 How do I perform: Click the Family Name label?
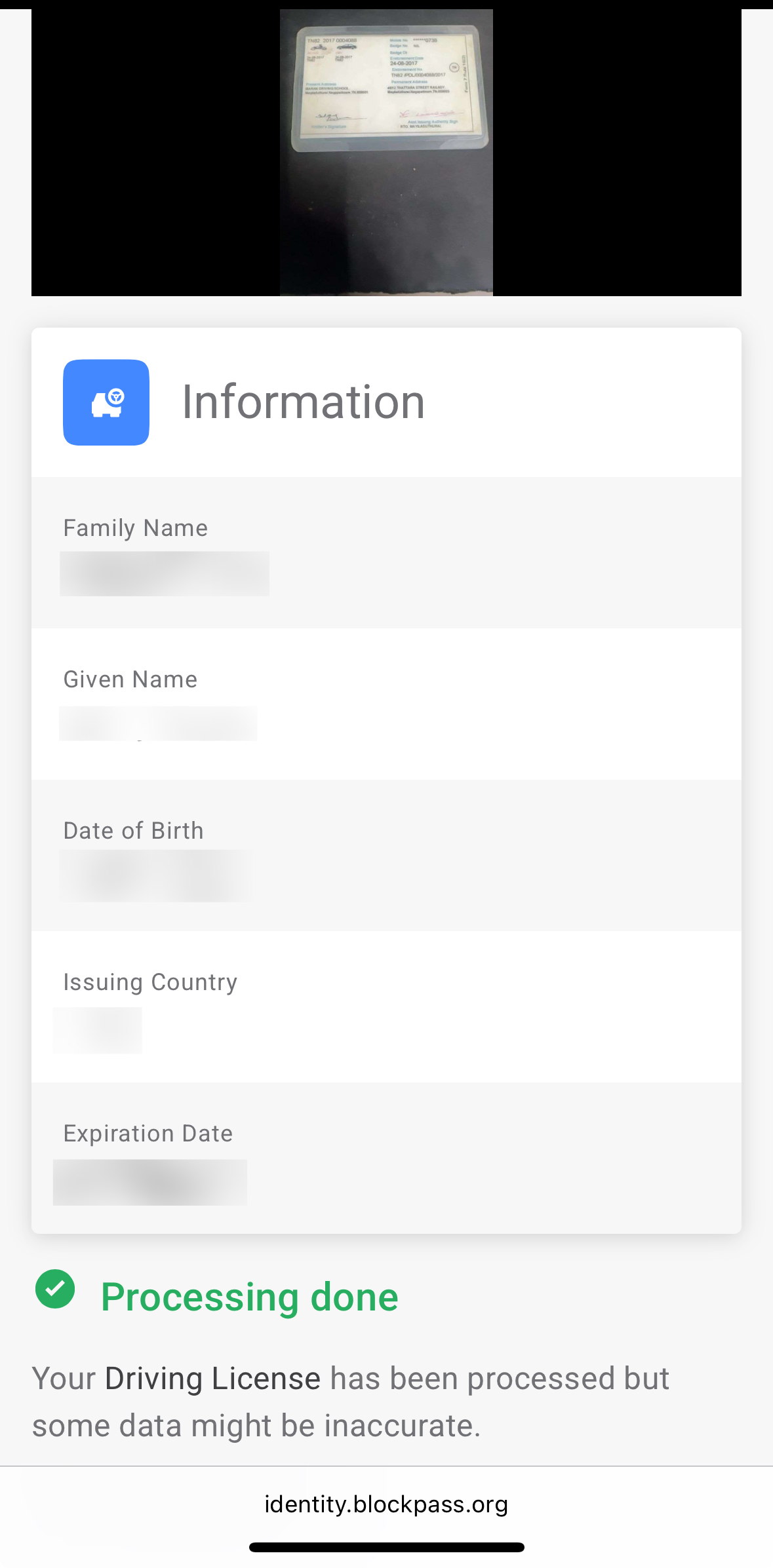(136, 528)
